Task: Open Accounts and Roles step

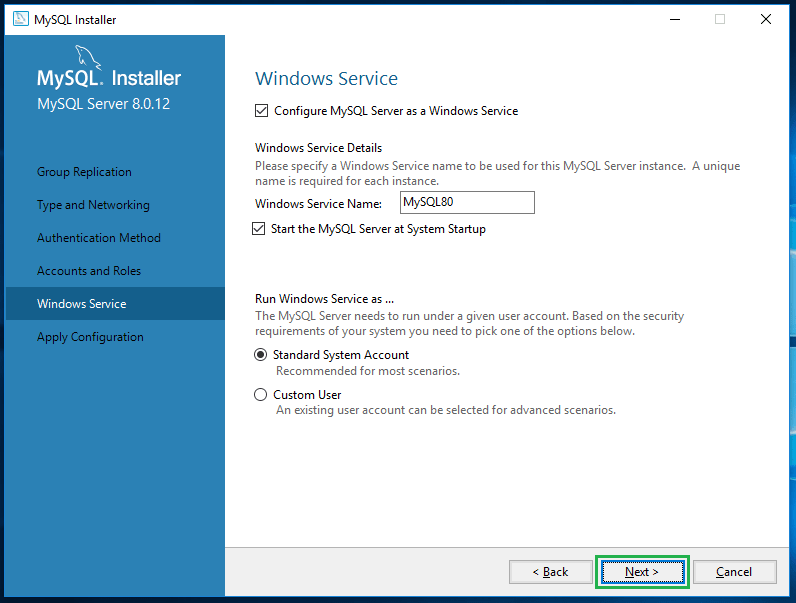Action: coord(89,271)
